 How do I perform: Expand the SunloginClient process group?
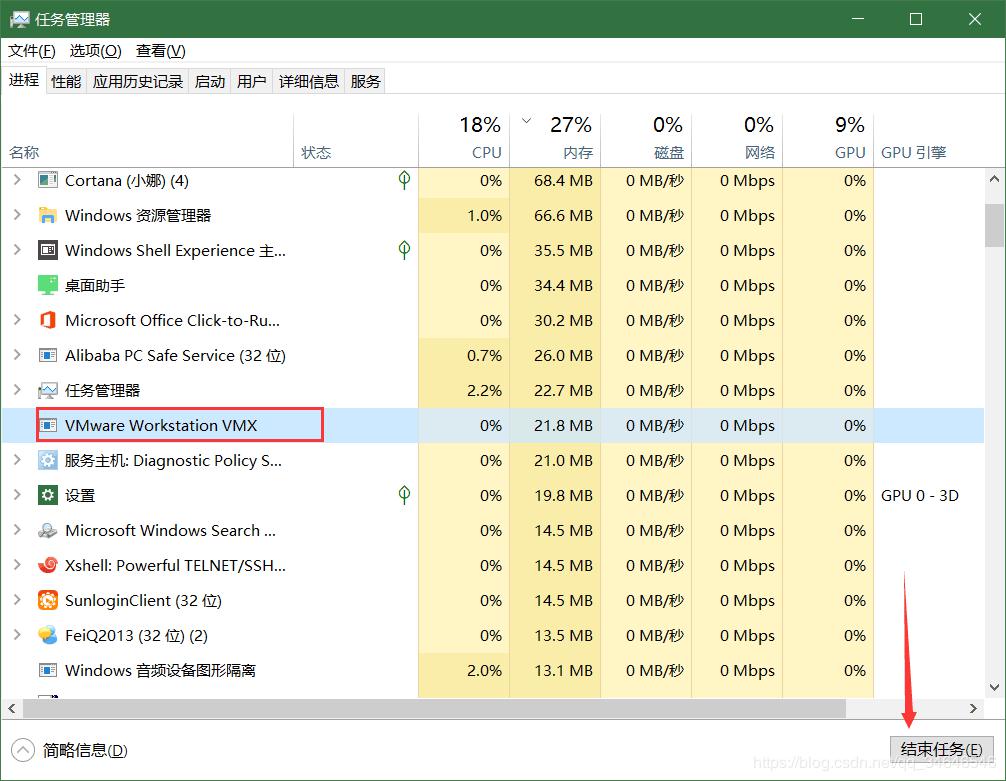pyautogui.click(x=17, y=601)
